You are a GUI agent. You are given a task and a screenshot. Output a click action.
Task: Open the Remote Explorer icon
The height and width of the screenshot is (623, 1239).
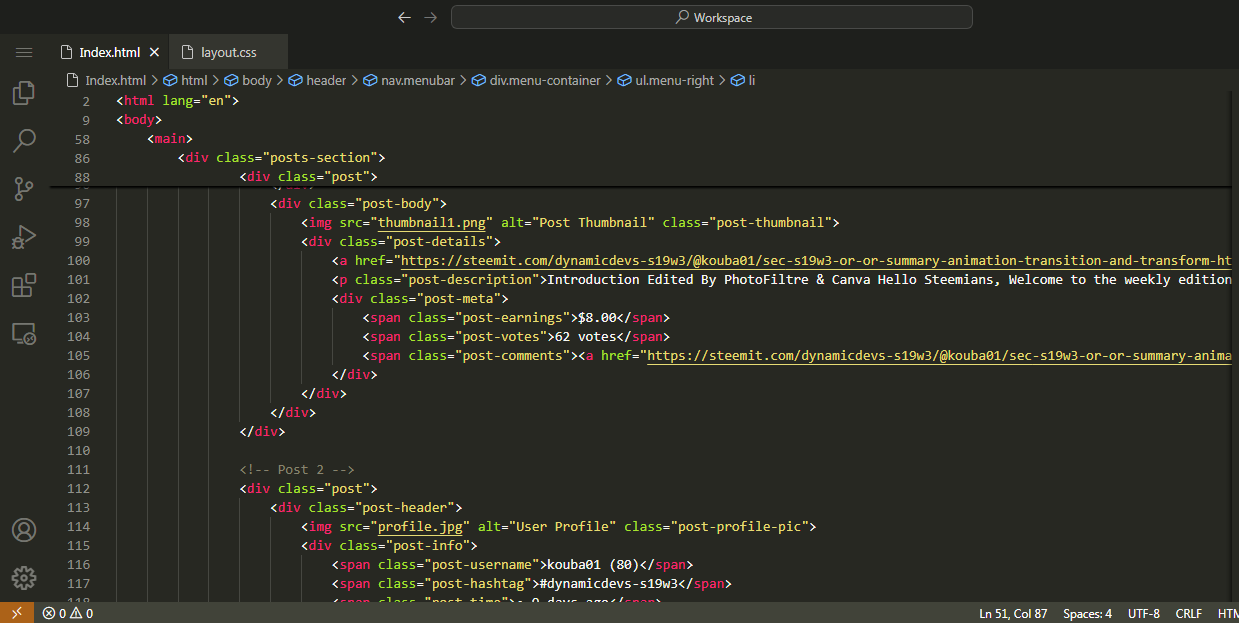pos(24,334)
